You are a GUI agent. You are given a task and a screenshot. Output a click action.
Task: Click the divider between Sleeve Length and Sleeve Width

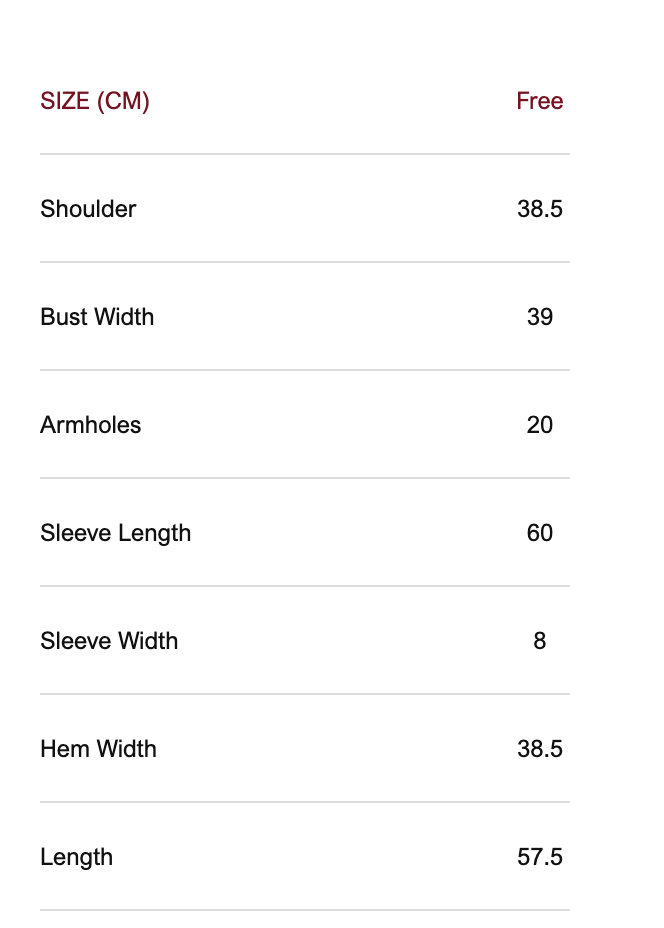click(x=305, y=586)
